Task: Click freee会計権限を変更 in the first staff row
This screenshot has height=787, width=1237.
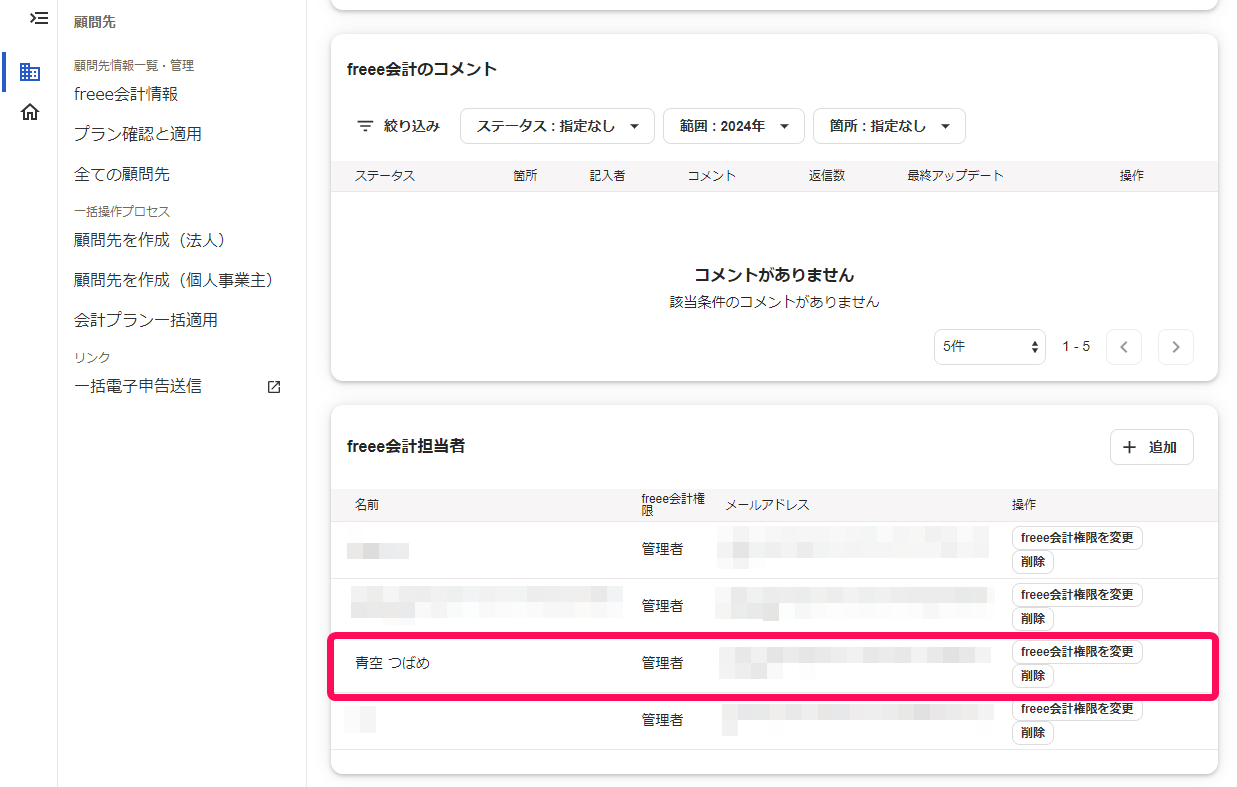Action: 1077,537
